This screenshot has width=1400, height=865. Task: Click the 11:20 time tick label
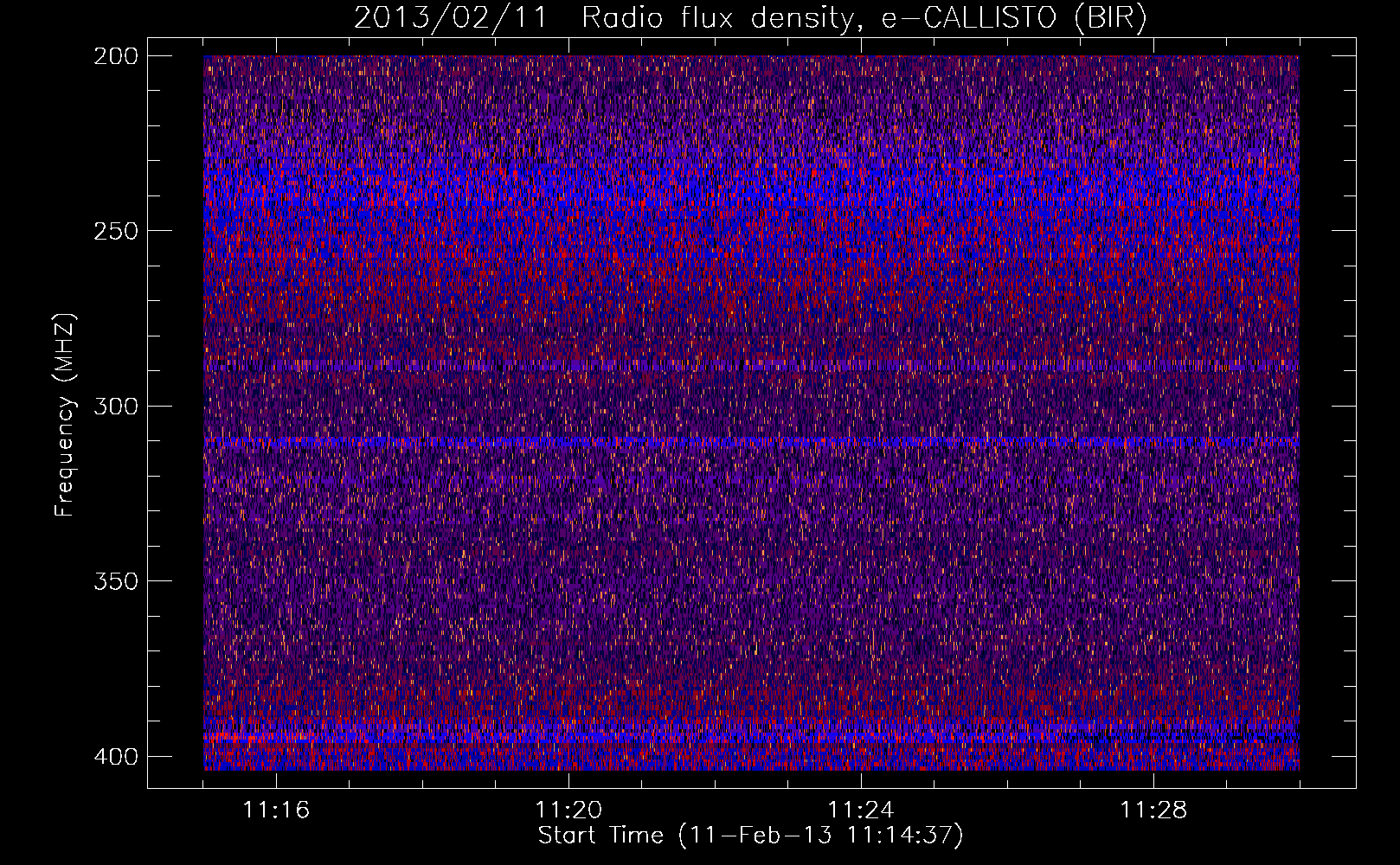click(568, 811)
